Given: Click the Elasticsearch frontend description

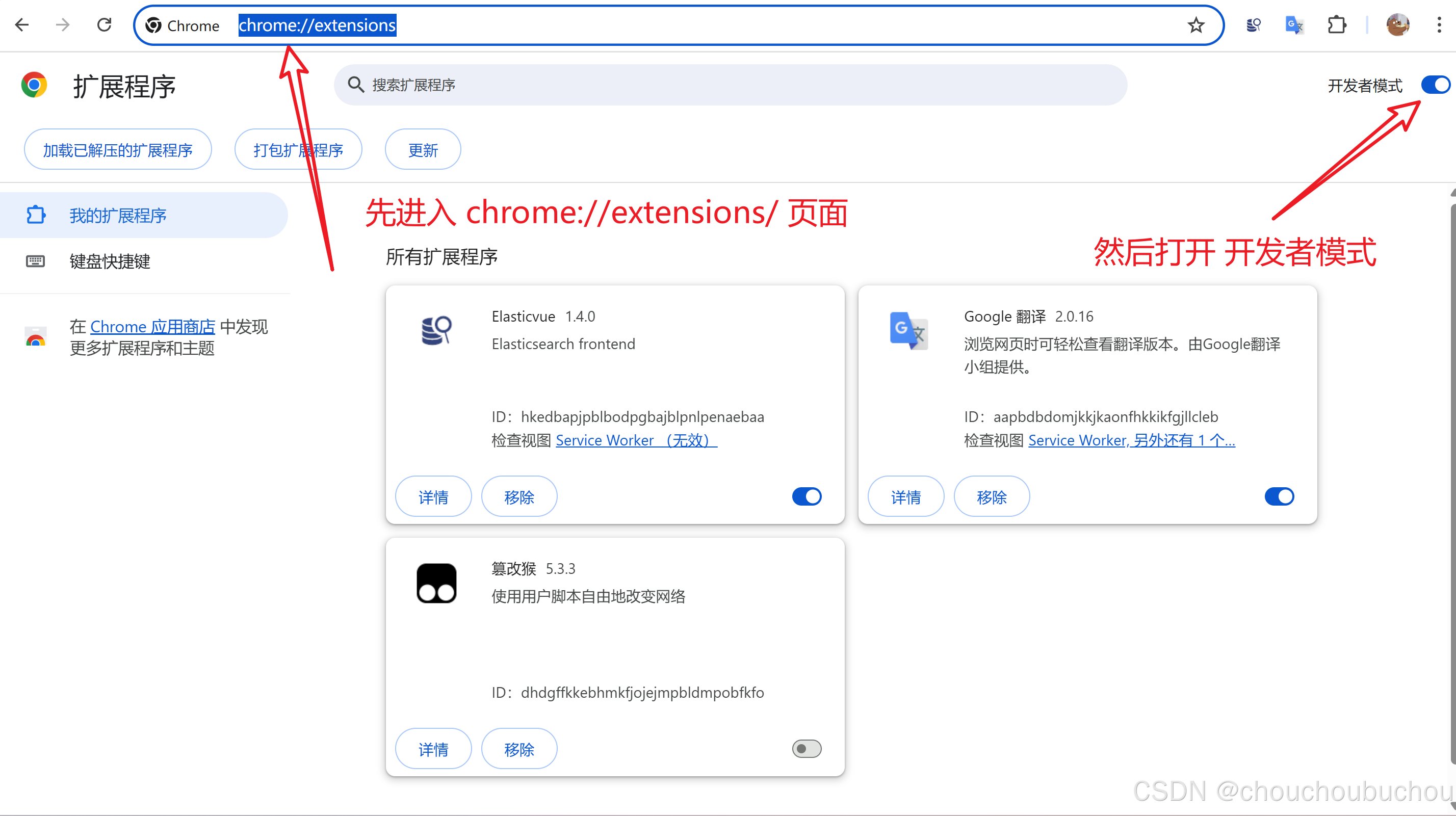Looking at the screenshot, I should click(563, 344).
